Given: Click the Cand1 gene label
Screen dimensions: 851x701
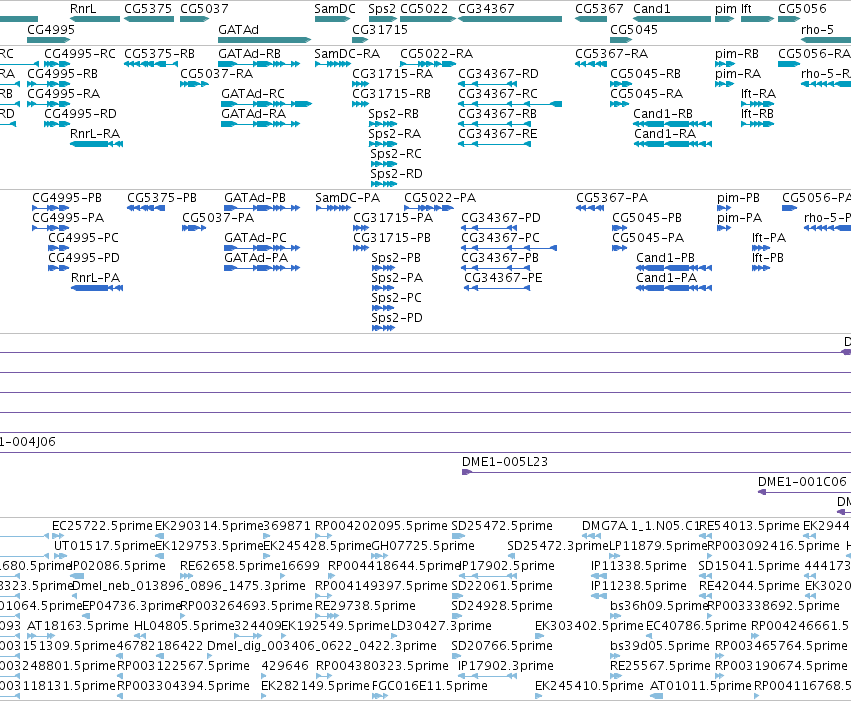Looking at the screenshot, I should [652, 9].
